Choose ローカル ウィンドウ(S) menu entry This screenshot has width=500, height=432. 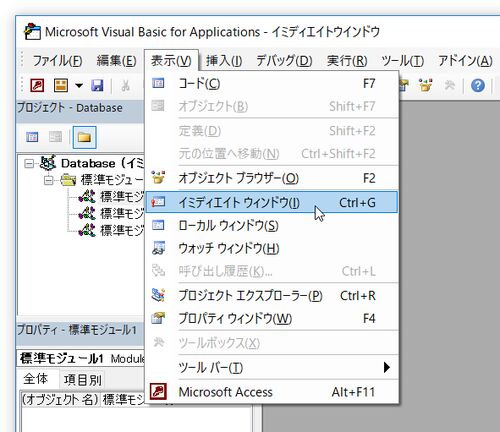pos(272,226)
